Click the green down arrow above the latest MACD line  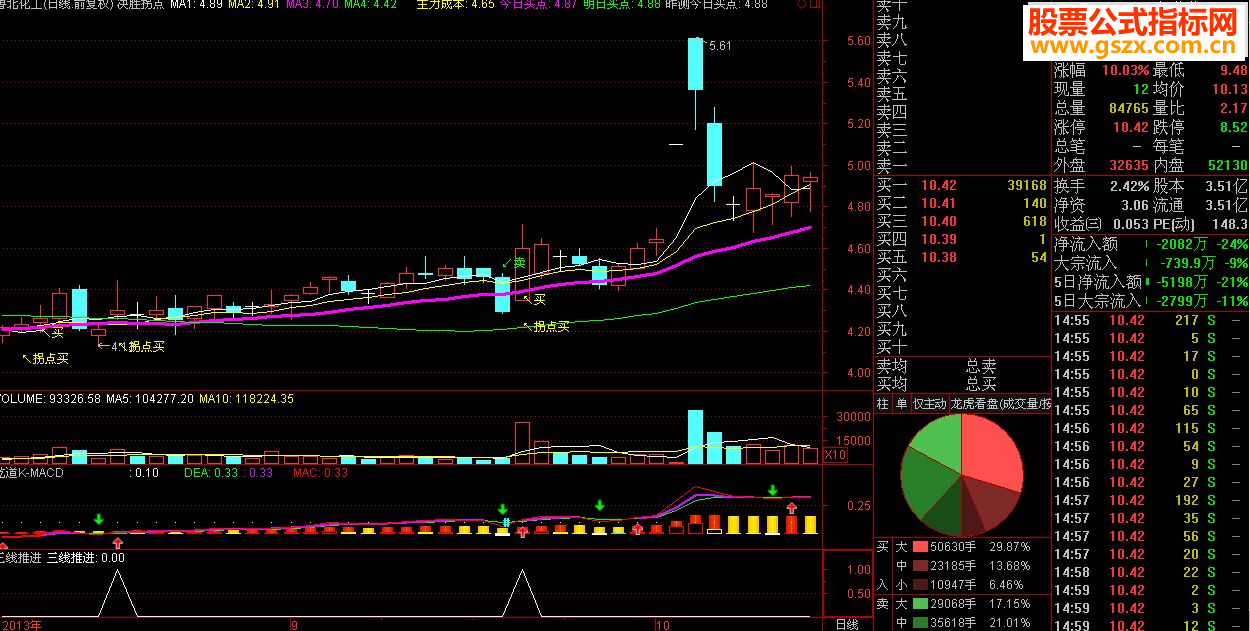[x=773, y=490]
